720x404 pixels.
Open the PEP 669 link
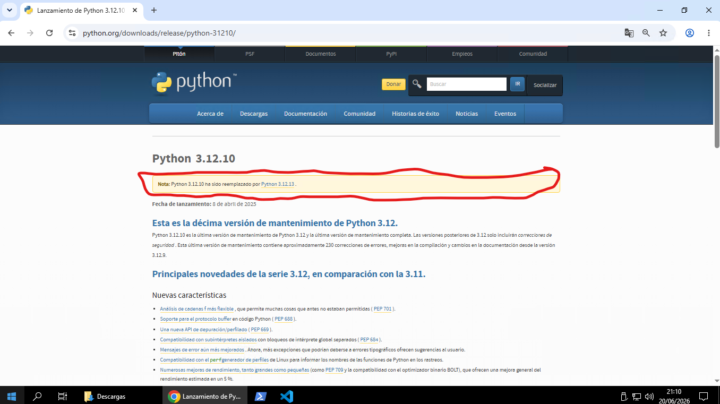click(259, 330)
